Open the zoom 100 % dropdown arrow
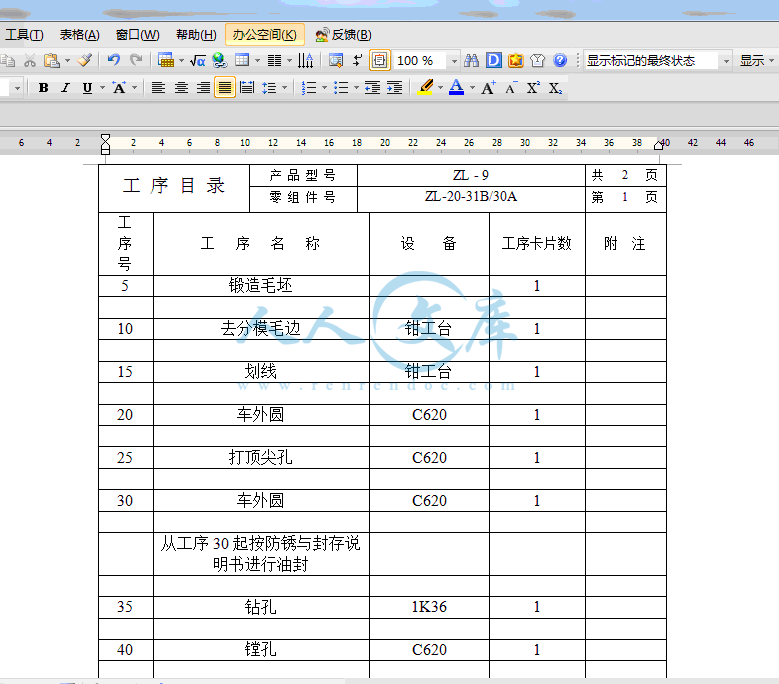779x684 pixels. (x=454, y=61)
